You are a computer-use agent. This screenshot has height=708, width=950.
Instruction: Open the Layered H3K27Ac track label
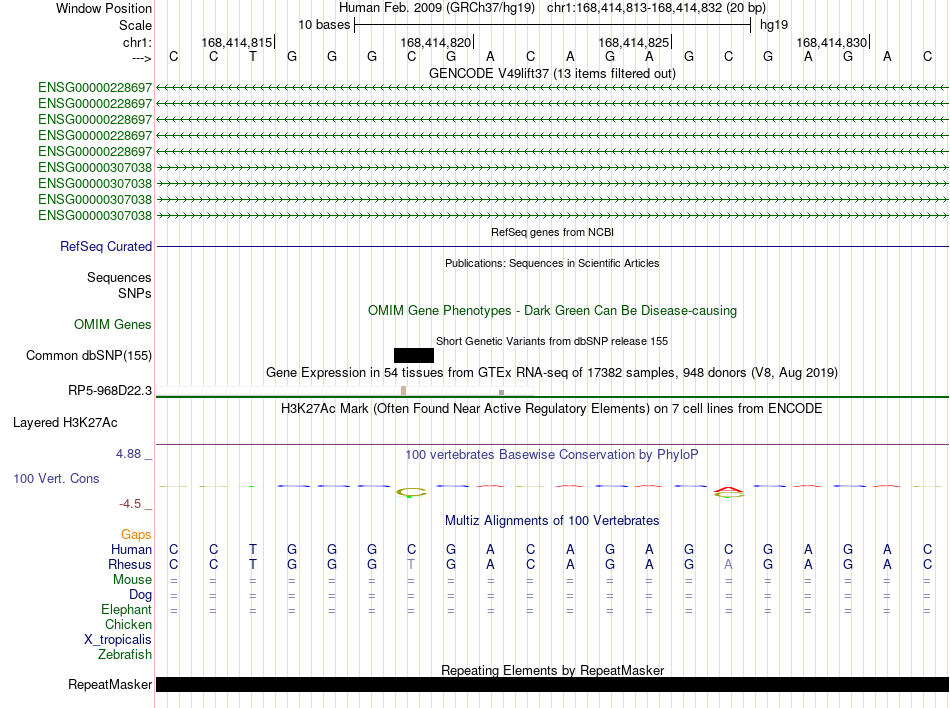coord(65,423)
